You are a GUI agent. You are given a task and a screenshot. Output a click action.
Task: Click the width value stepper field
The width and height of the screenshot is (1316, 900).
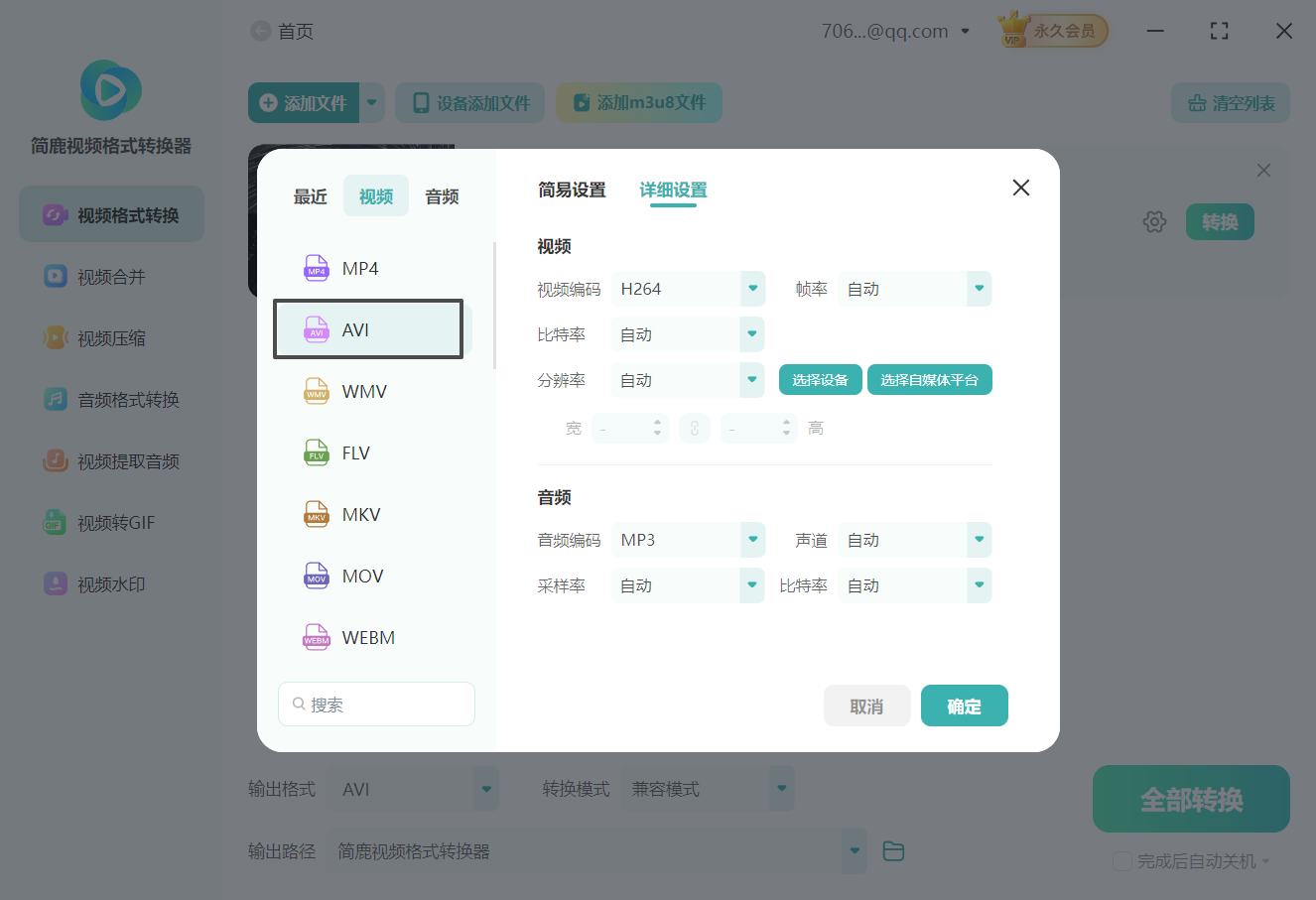(628, 428)
